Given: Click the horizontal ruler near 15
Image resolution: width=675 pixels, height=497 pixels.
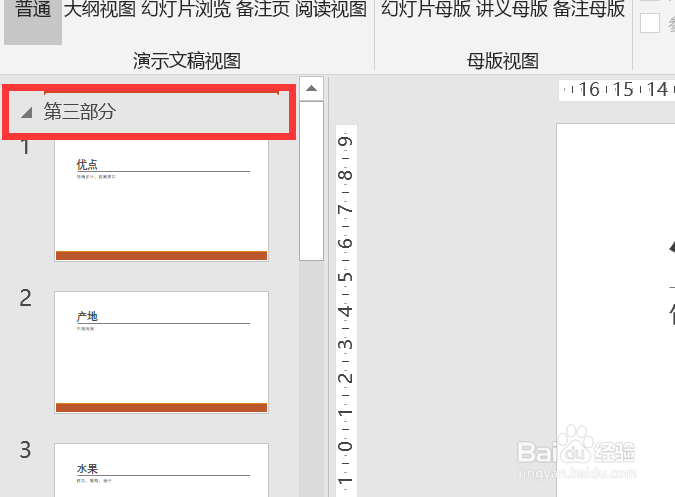Looking at the screenshot, I should [623, 90].
